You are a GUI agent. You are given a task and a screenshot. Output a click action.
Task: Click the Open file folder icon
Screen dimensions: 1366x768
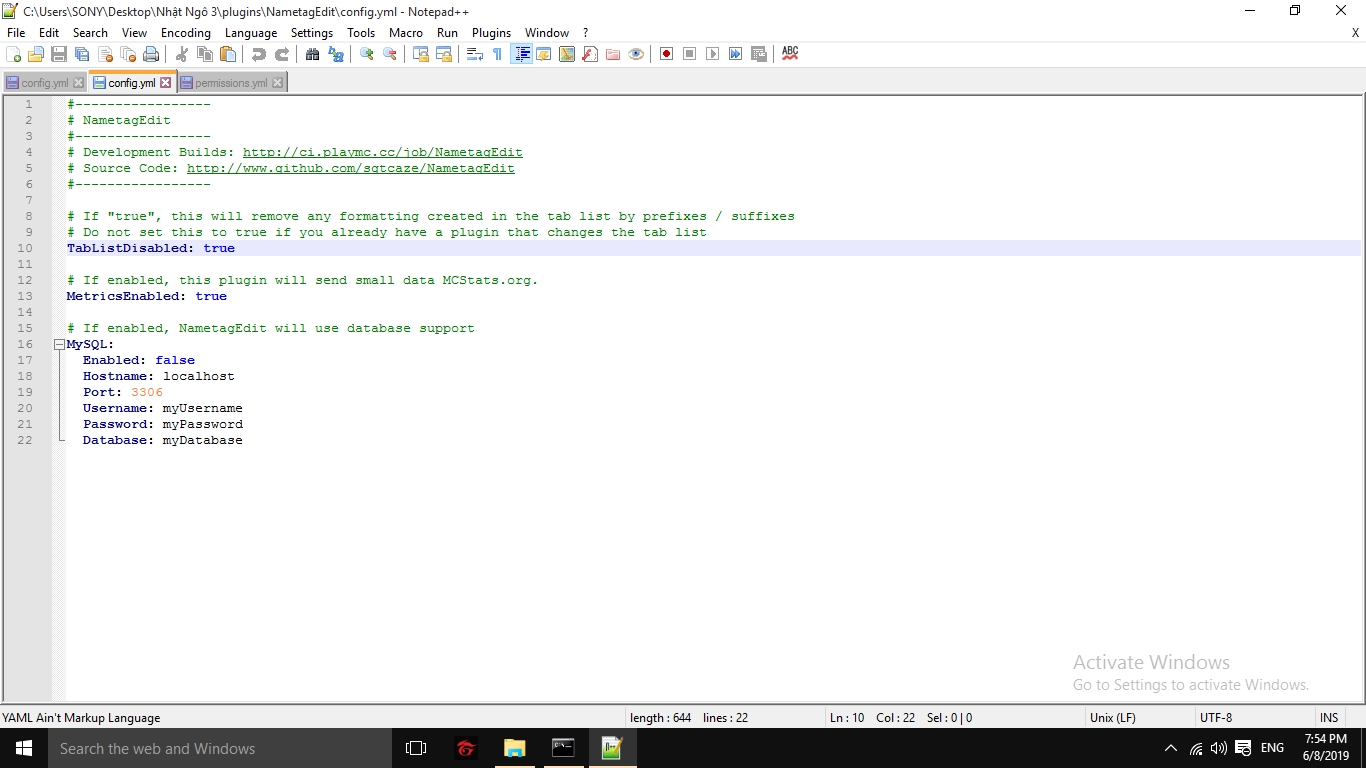[36, 54]
